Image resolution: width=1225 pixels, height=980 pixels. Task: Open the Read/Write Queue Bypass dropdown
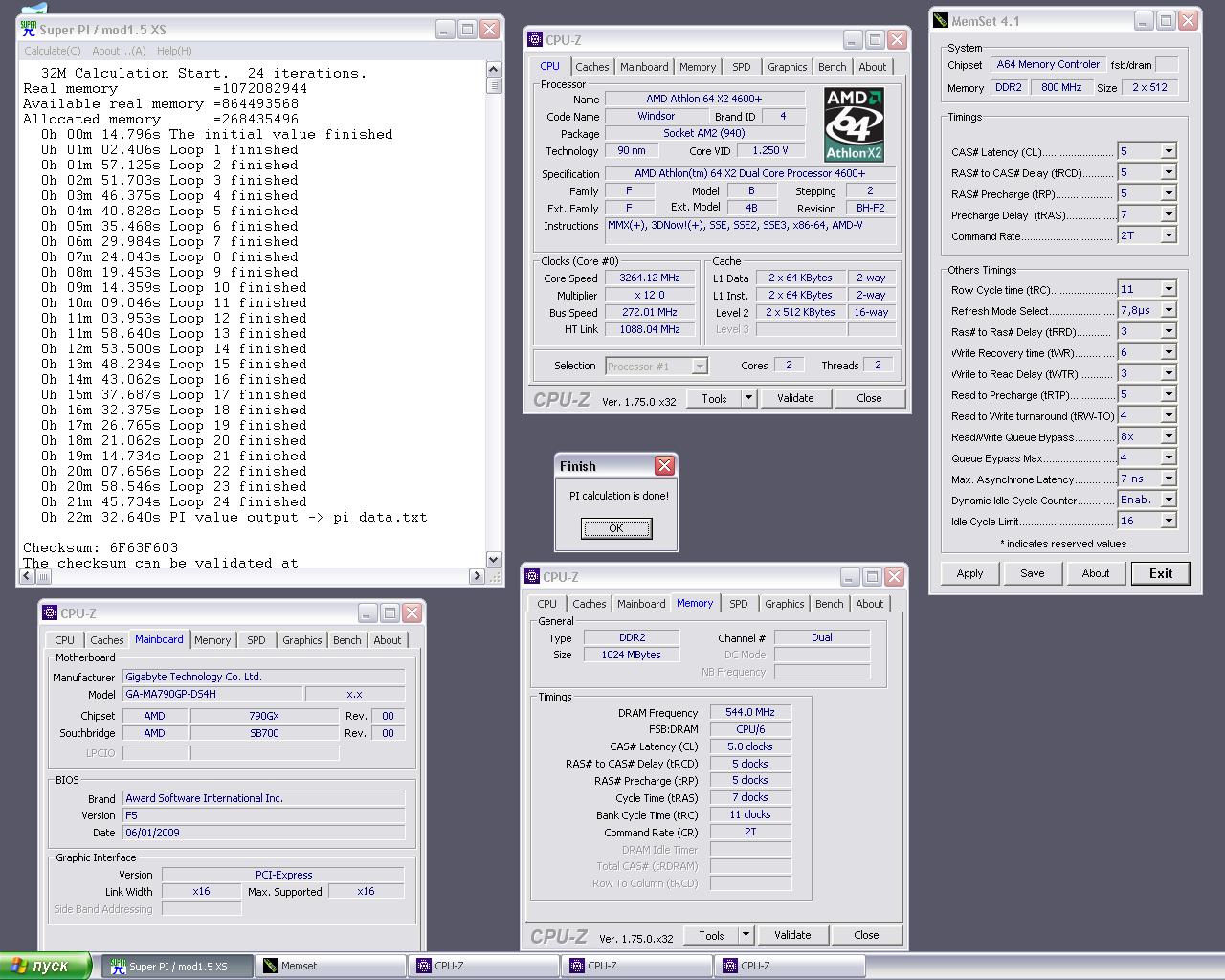click(1169, 436)
